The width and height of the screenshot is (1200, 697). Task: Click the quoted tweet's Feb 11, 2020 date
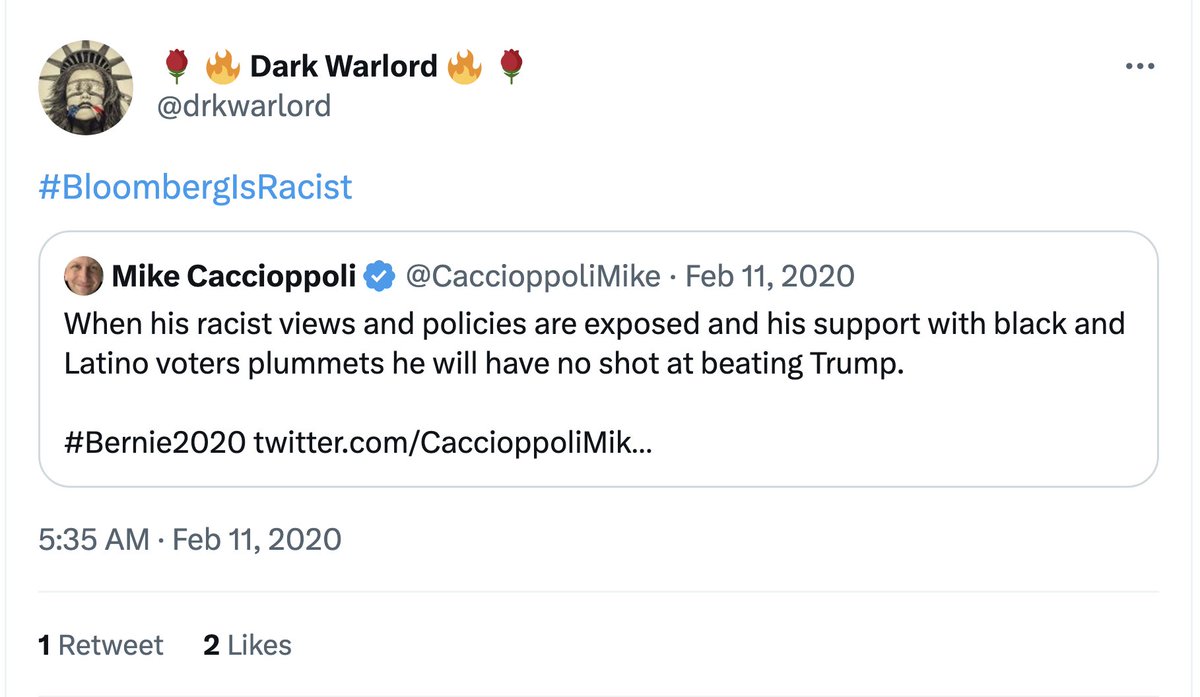(x=769, y=275)
